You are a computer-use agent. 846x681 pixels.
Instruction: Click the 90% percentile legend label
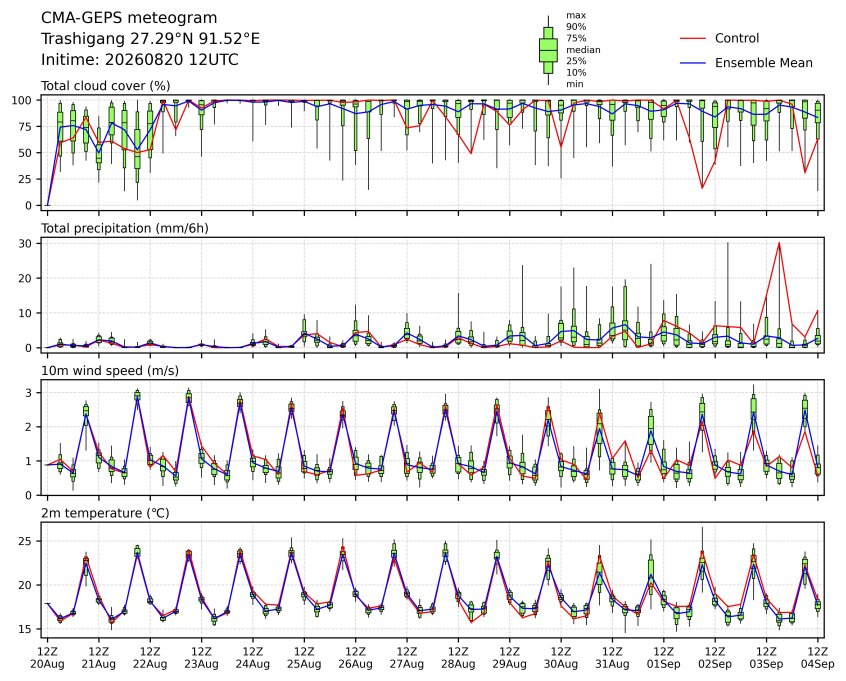point(576,26)
